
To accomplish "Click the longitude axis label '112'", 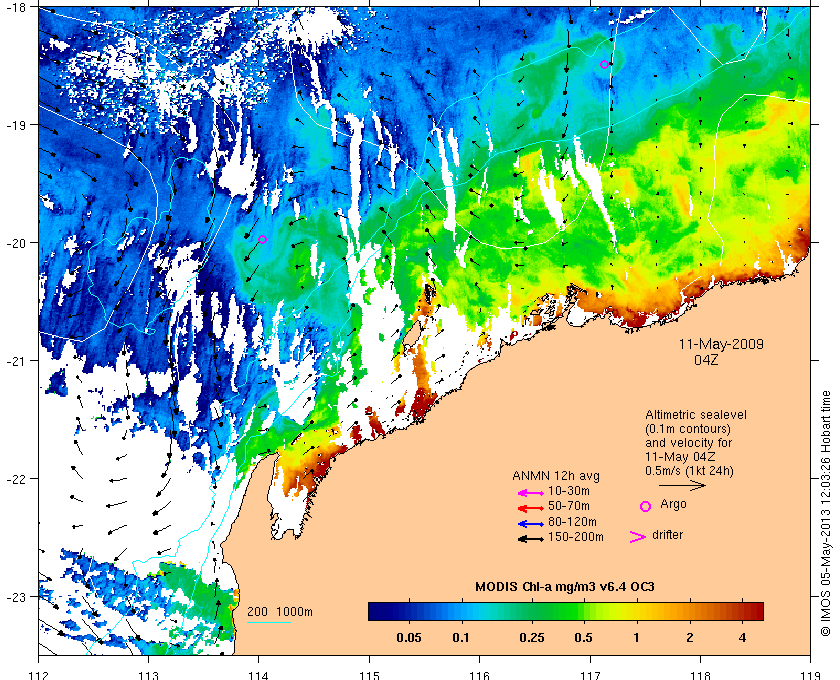I will pyautogui.click(x=39, y=675).
